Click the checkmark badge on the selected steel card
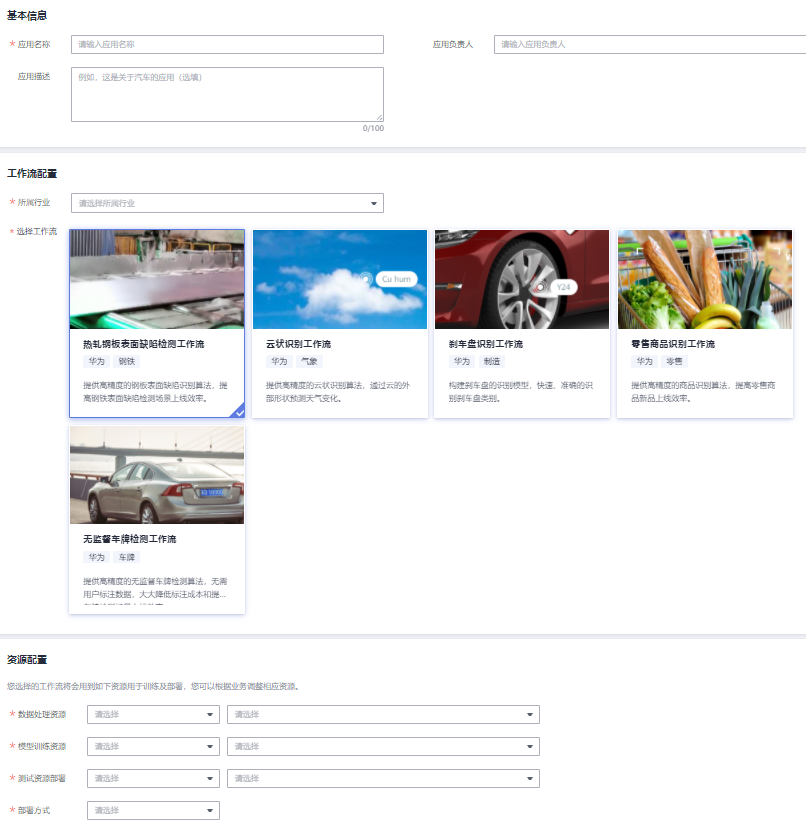This screenshot has width=806, height=833. [240, 412]
